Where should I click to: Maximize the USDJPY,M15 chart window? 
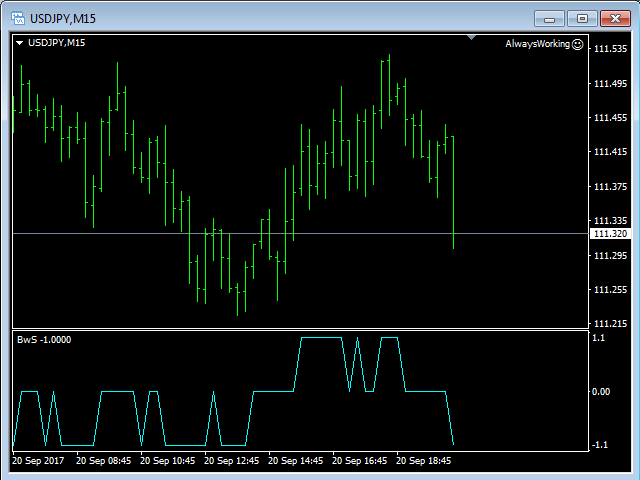coord(582,17)
